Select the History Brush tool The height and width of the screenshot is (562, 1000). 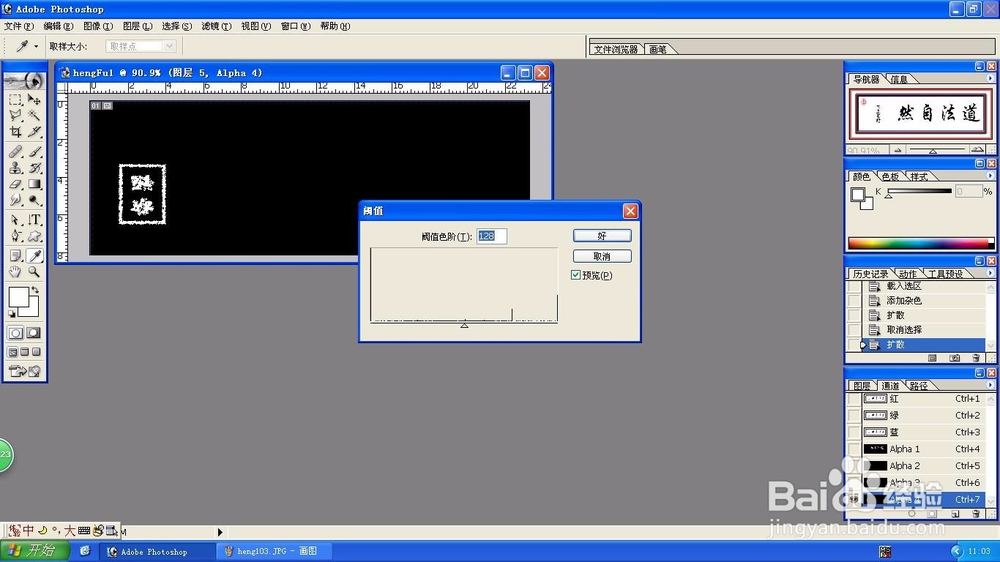coord(34,168)
